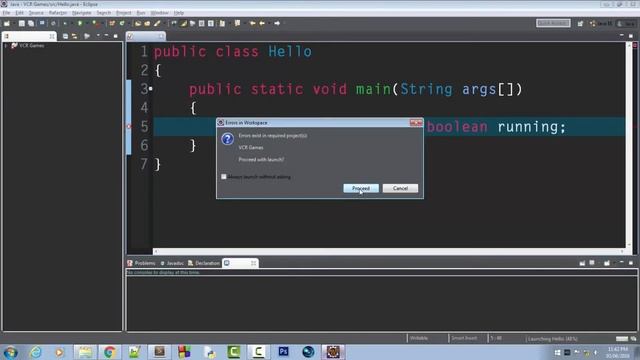The image size is (640, 360).
Task: Open the Source menu
Action: [x=36, y=13]
